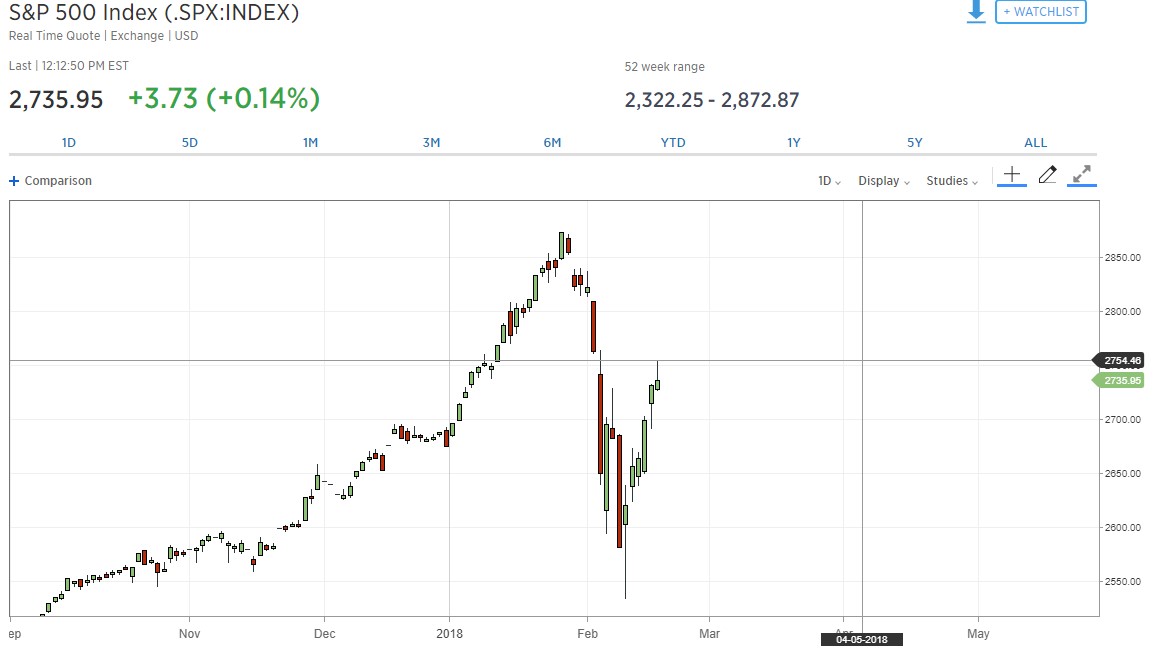Click the 2754.46 crosshair price label
Viewport: 1167px width, 662px height.
[1123, 360]
